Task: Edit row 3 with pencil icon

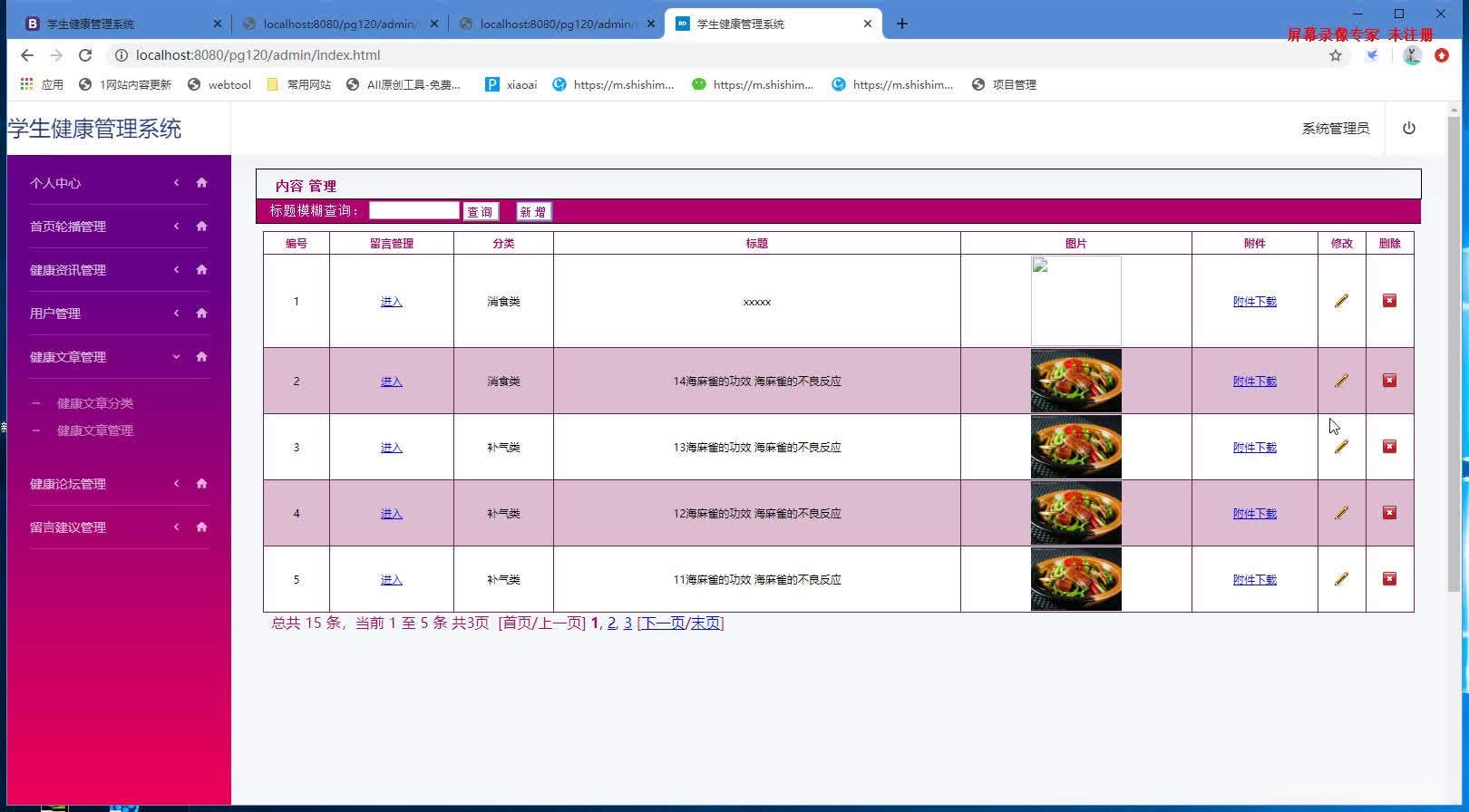Action: click(1341, 447)
